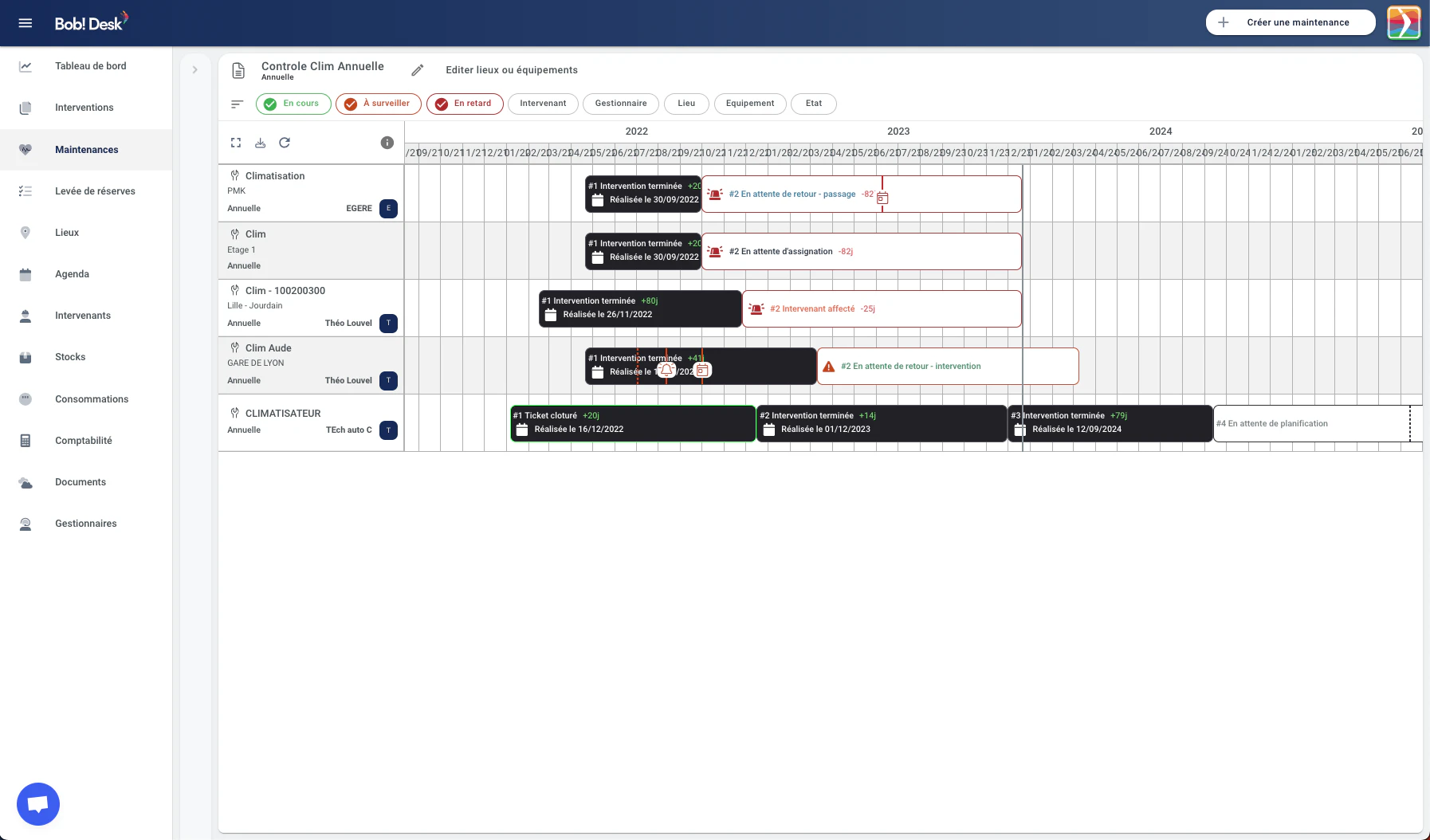The width and height of the screenshot is (1430, 840).
Task: Refresh the Gantt chart data
Action: click(285, 143)
